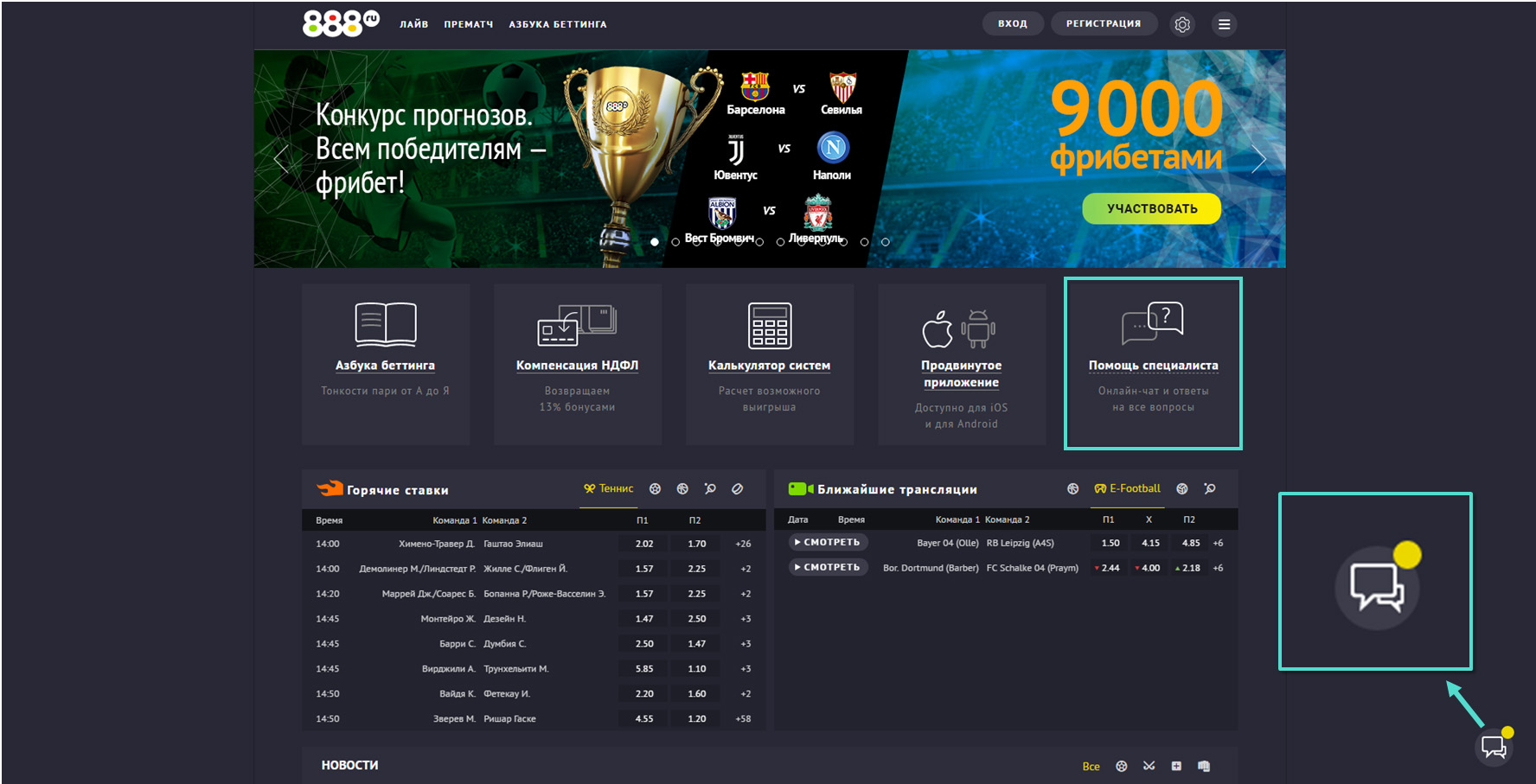Click the Монтейро Ж. player name
1536x784 pixels.
point(448,619)
